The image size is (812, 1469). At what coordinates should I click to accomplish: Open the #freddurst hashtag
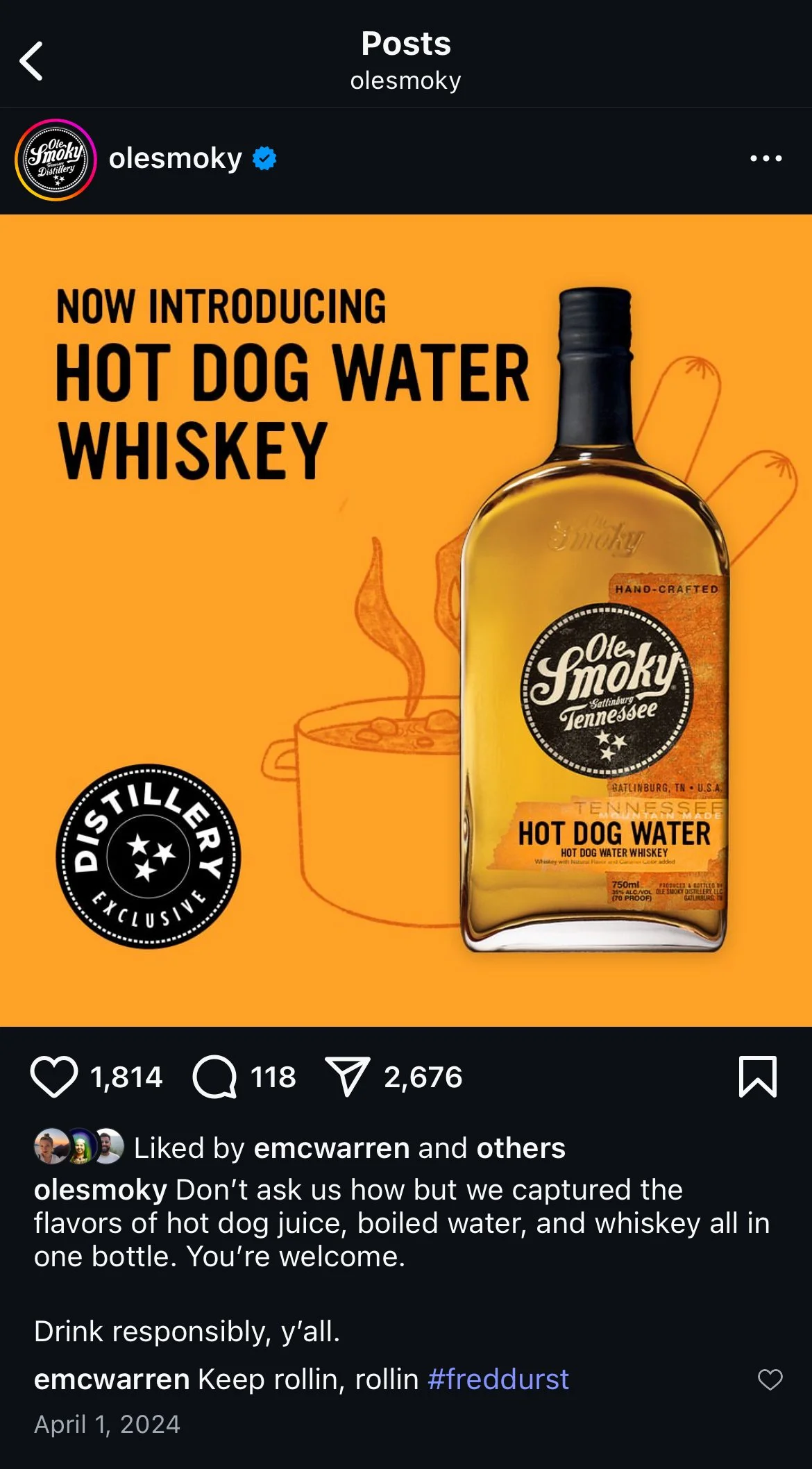tap(498, 1379)
